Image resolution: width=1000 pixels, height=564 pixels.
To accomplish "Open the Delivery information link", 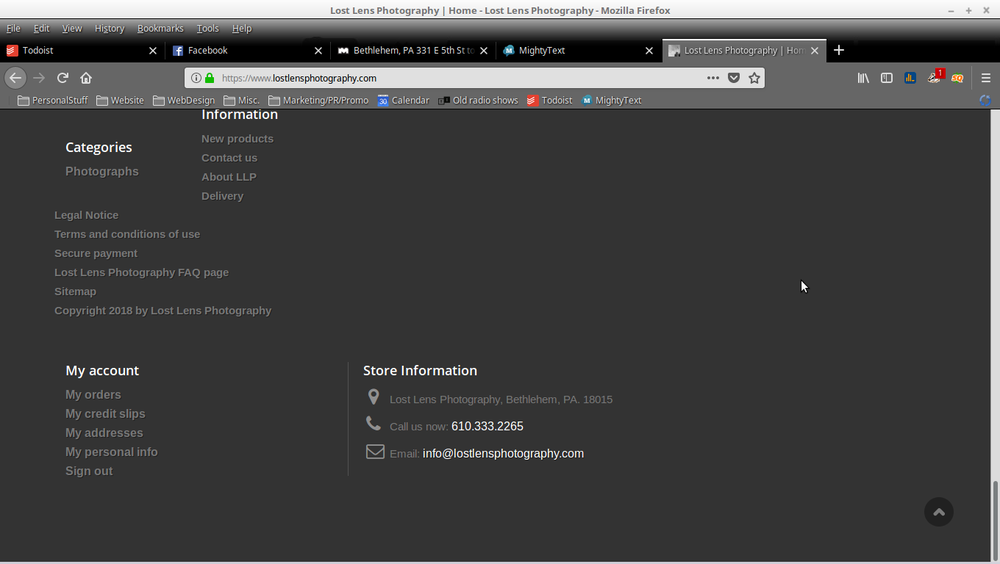I will (223, 196).
